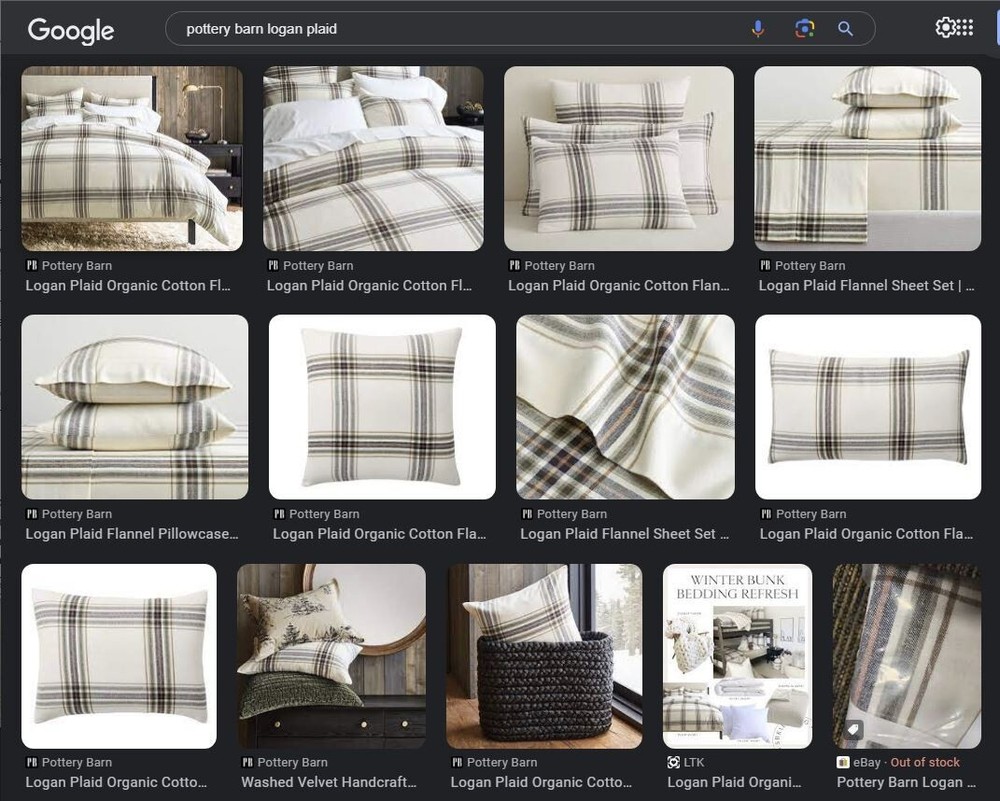
Task: Go to Google home via logo
Action: [70, 30]
